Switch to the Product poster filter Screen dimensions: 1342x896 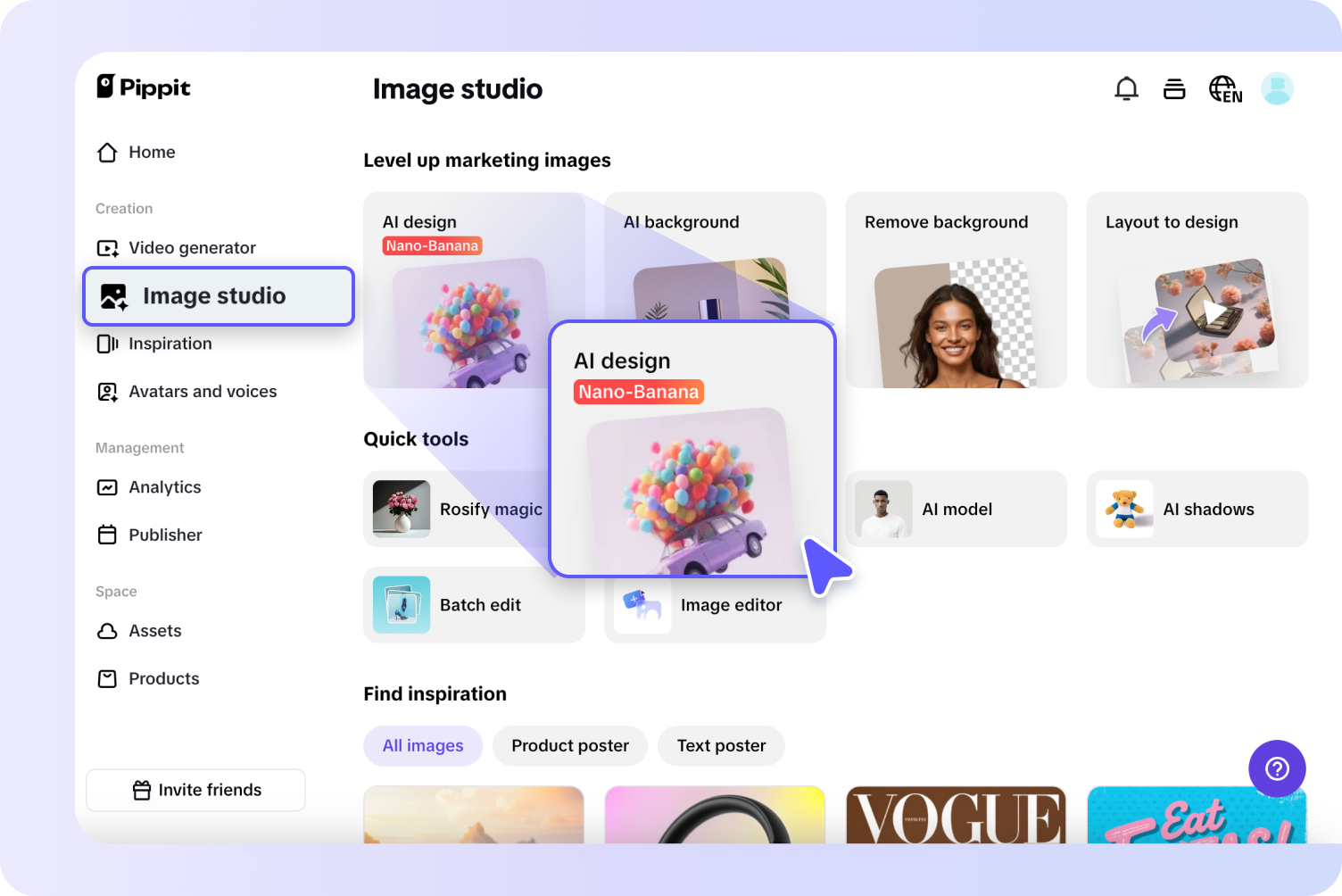[x=569, y=745]
